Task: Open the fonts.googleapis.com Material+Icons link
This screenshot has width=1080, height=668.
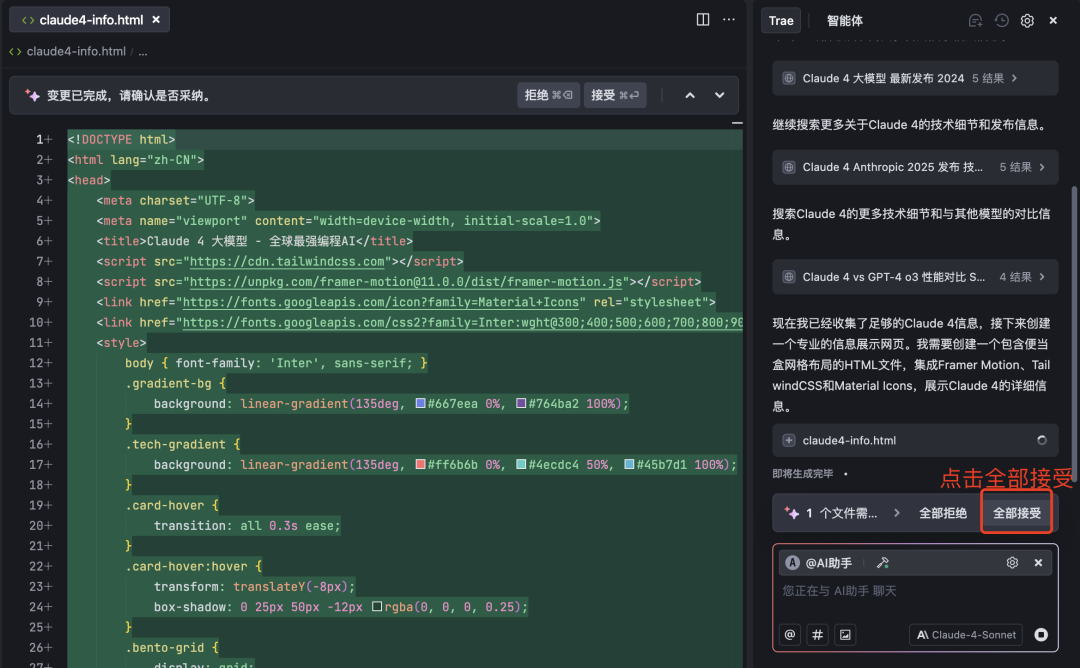Action: [380, 302]
